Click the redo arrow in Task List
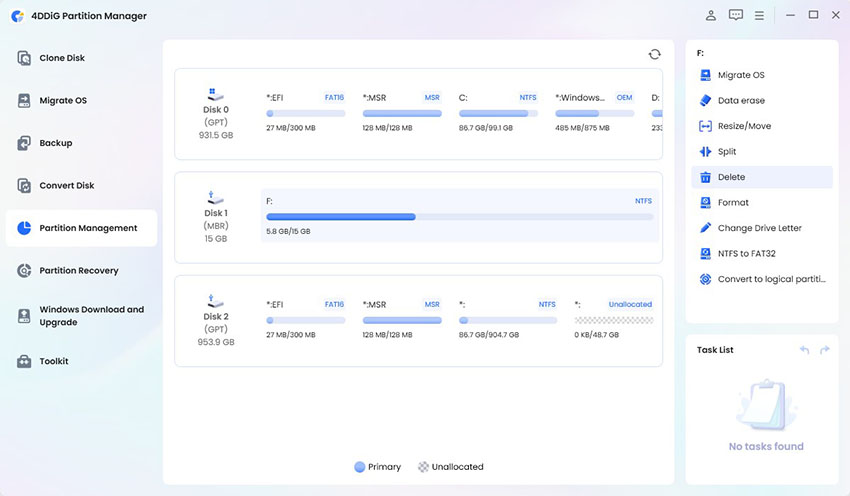The height and width of the screenshot is (496, 850). click(824, 350)
